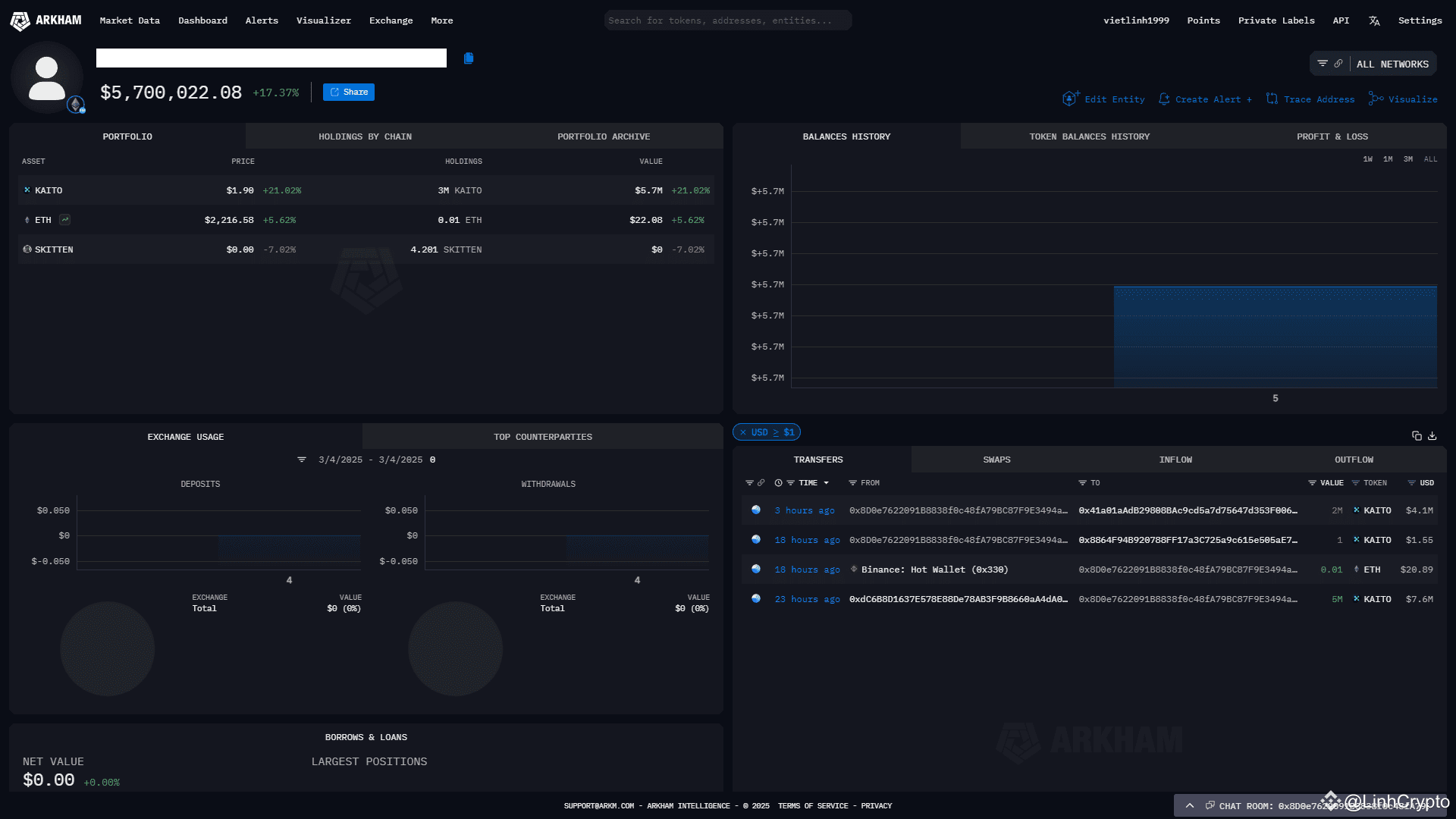Viewport: 1456px width, 819px height.
Task: Click the Binance entity icon in transfers
Action: [x=854, y=570]
